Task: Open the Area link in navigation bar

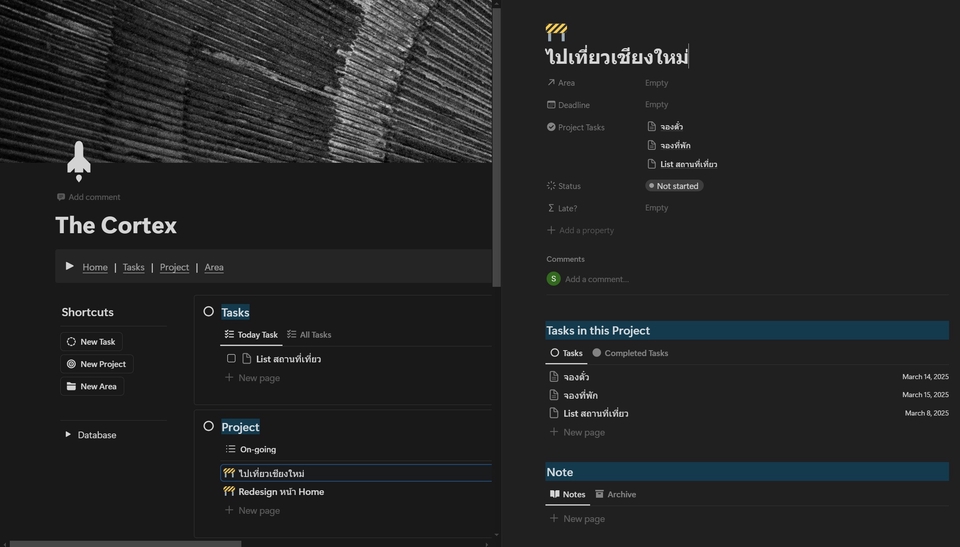Action: (214, 267)
